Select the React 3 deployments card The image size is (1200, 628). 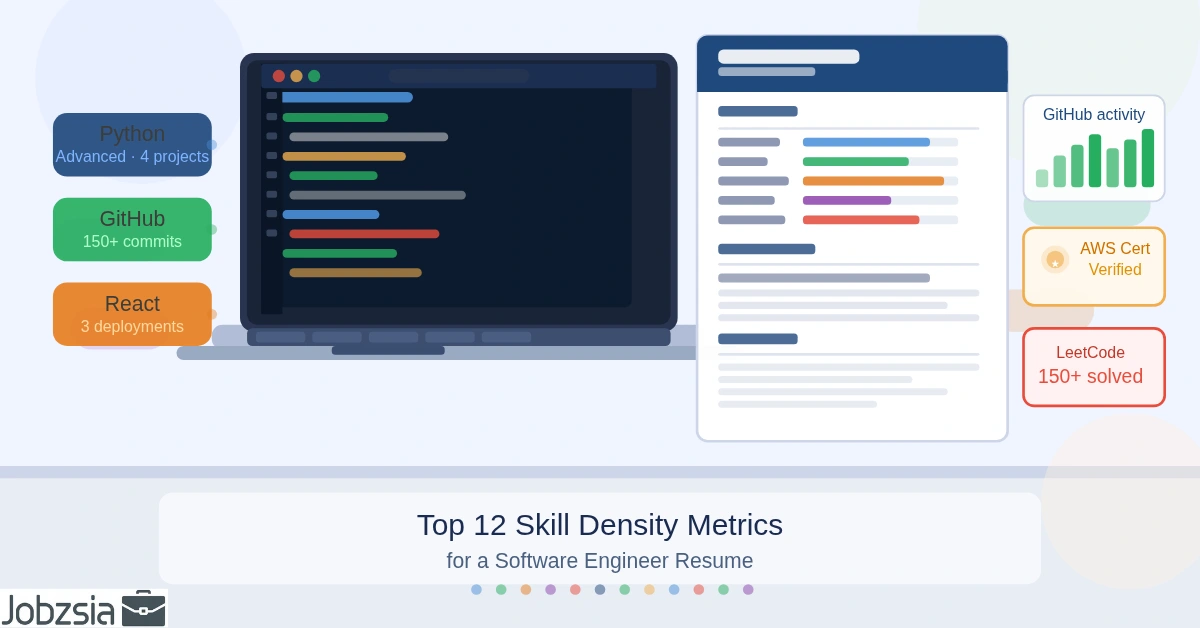point(132,314)
